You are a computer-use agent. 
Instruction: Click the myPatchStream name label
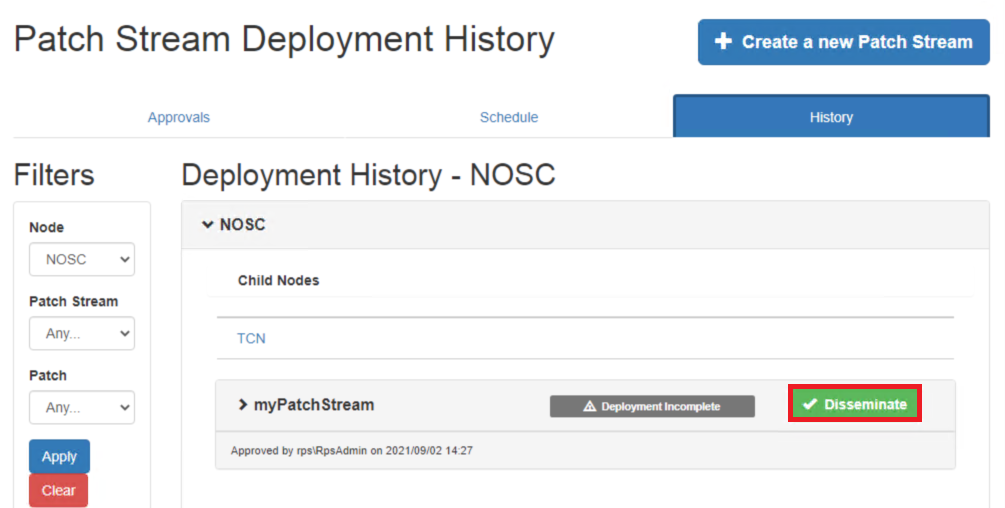pyautogui.click(x=314, y=405)
